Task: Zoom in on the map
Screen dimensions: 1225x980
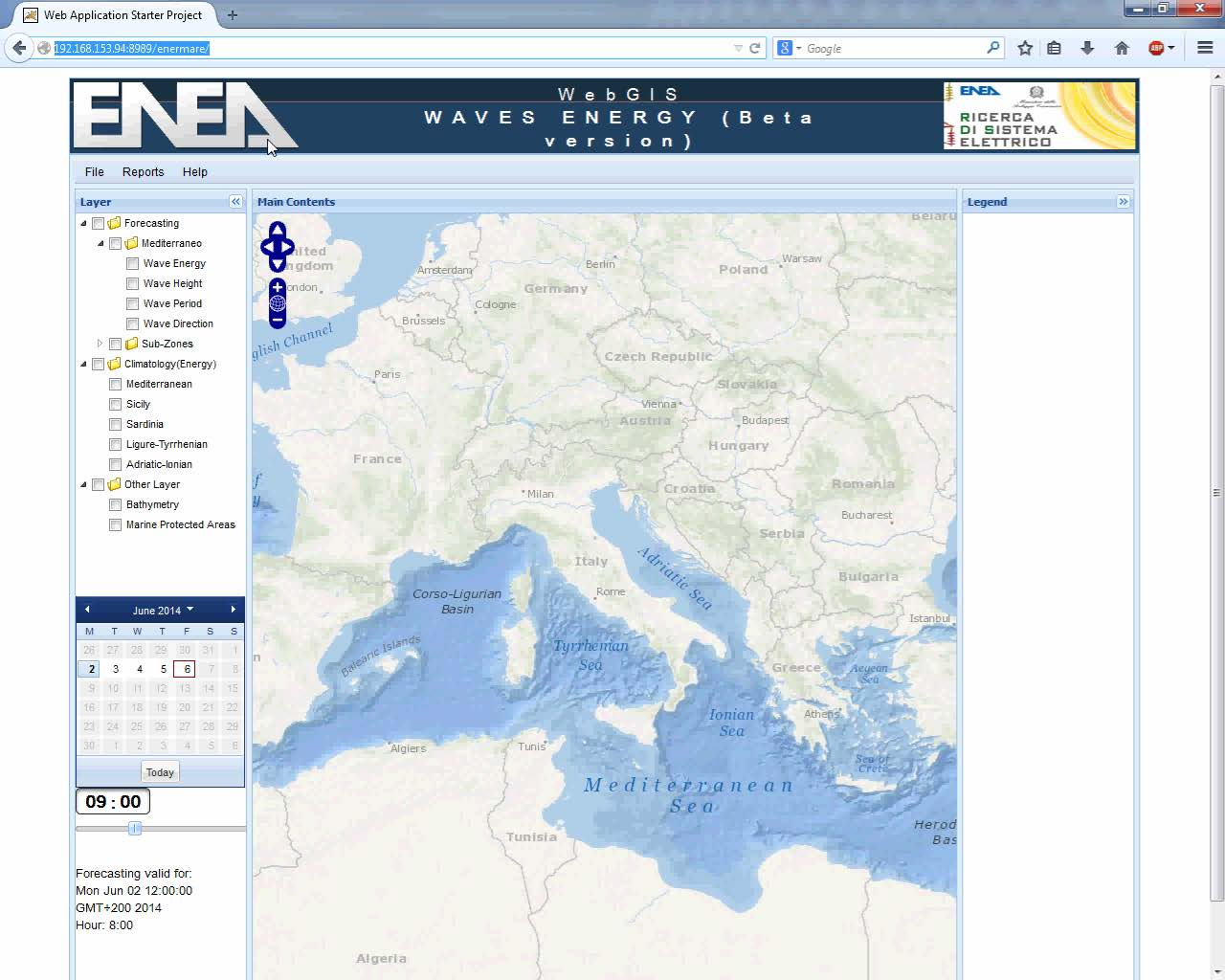Action: tap(278, 287)
